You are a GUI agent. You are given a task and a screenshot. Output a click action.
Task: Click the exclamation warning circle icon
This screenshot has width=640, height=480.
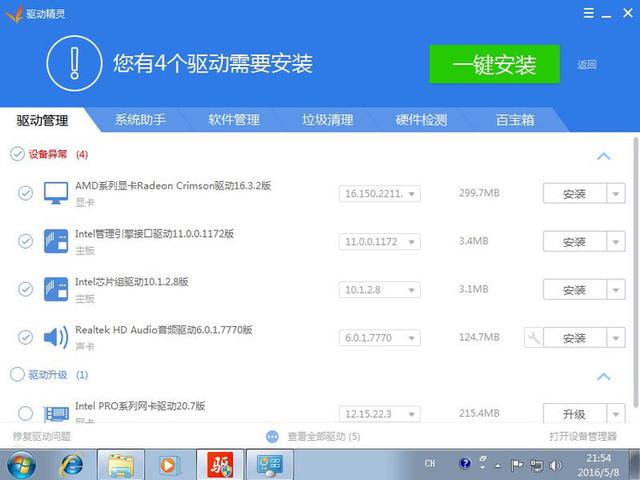click(74, 63)
